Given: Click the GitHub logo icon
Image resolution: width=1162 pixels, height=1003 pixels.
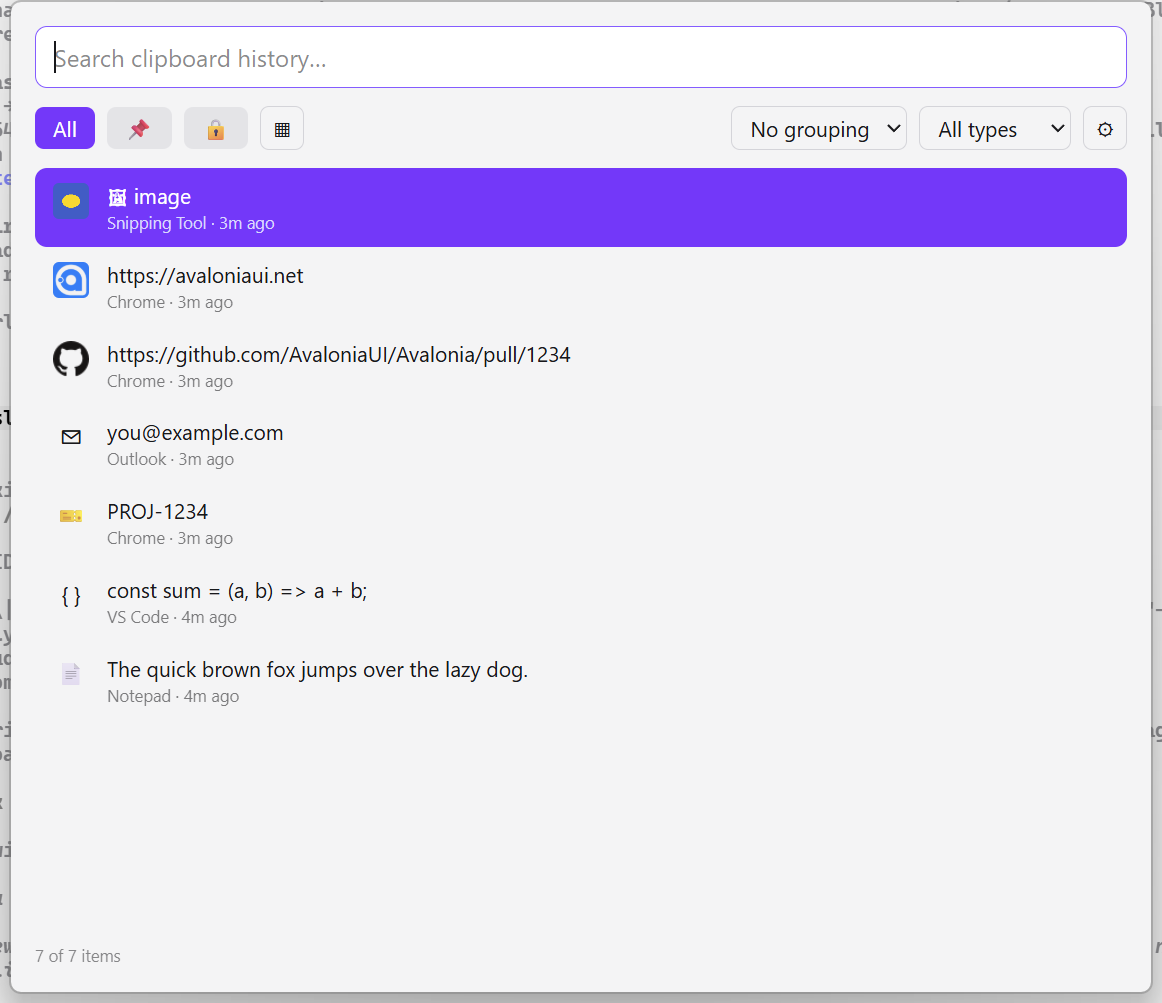Looking at the screenshot, I should (71, 359).
